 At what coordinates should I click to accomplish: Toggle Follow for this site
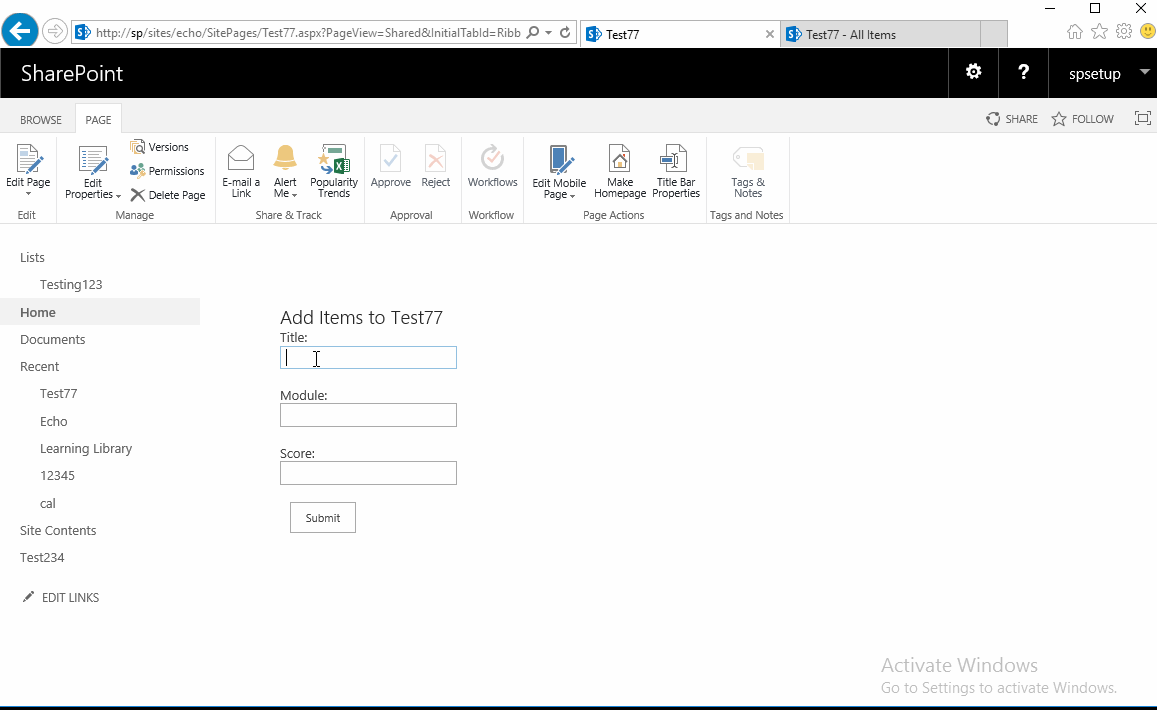[1082, 118]
